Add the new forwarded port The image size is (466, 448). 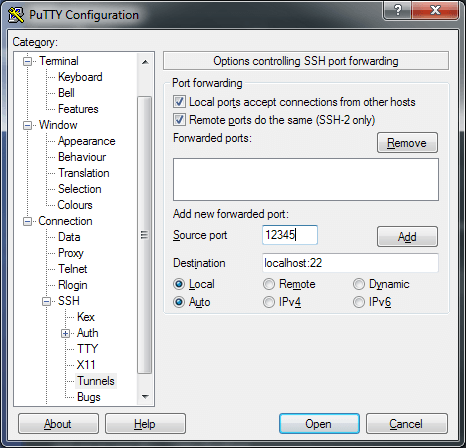pos(407,237)
